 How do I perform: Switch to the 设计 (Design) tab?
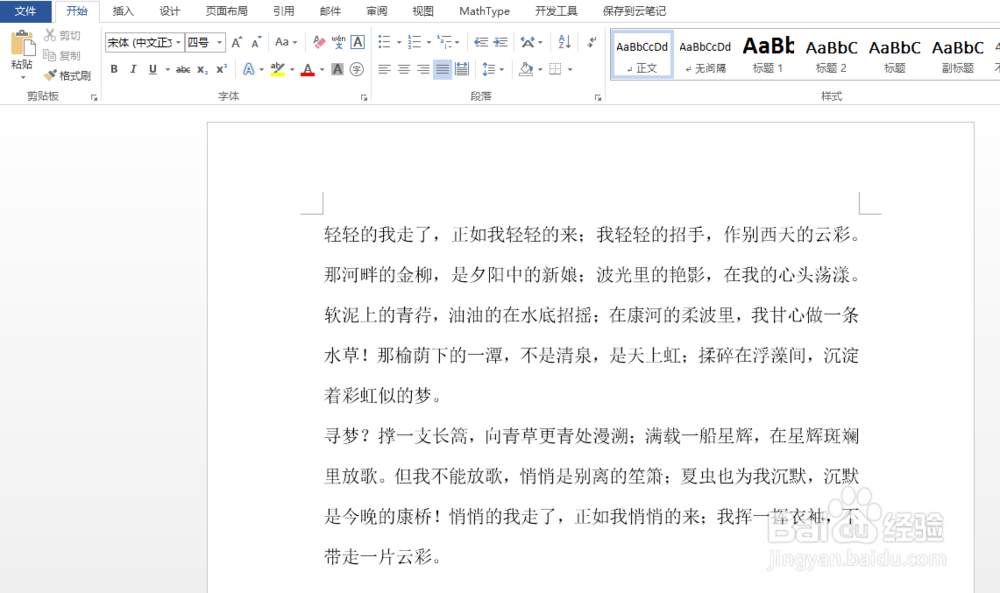[170, 11]
